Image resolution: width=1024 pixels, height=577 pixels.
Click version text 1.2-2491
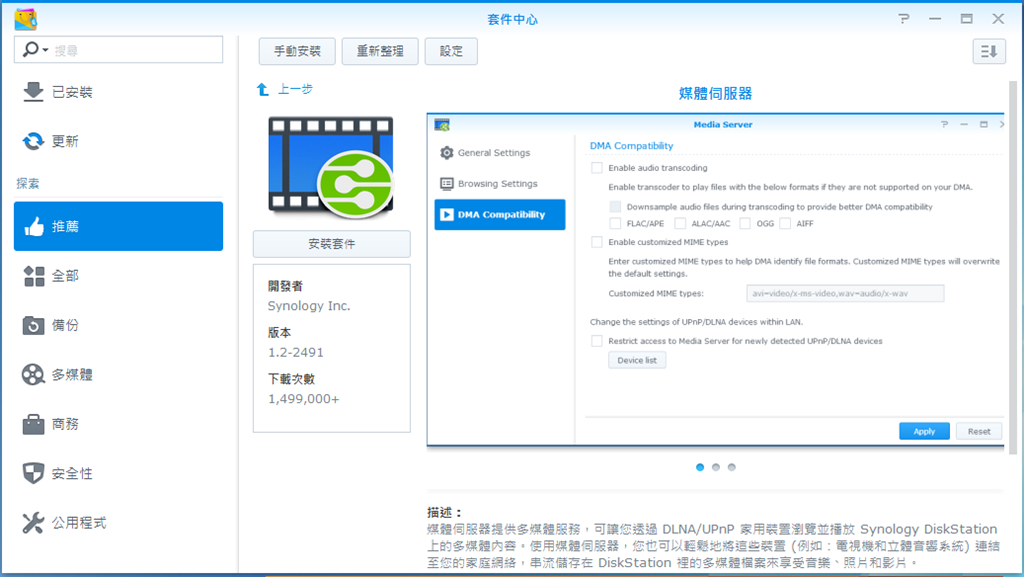click(296, 352)
